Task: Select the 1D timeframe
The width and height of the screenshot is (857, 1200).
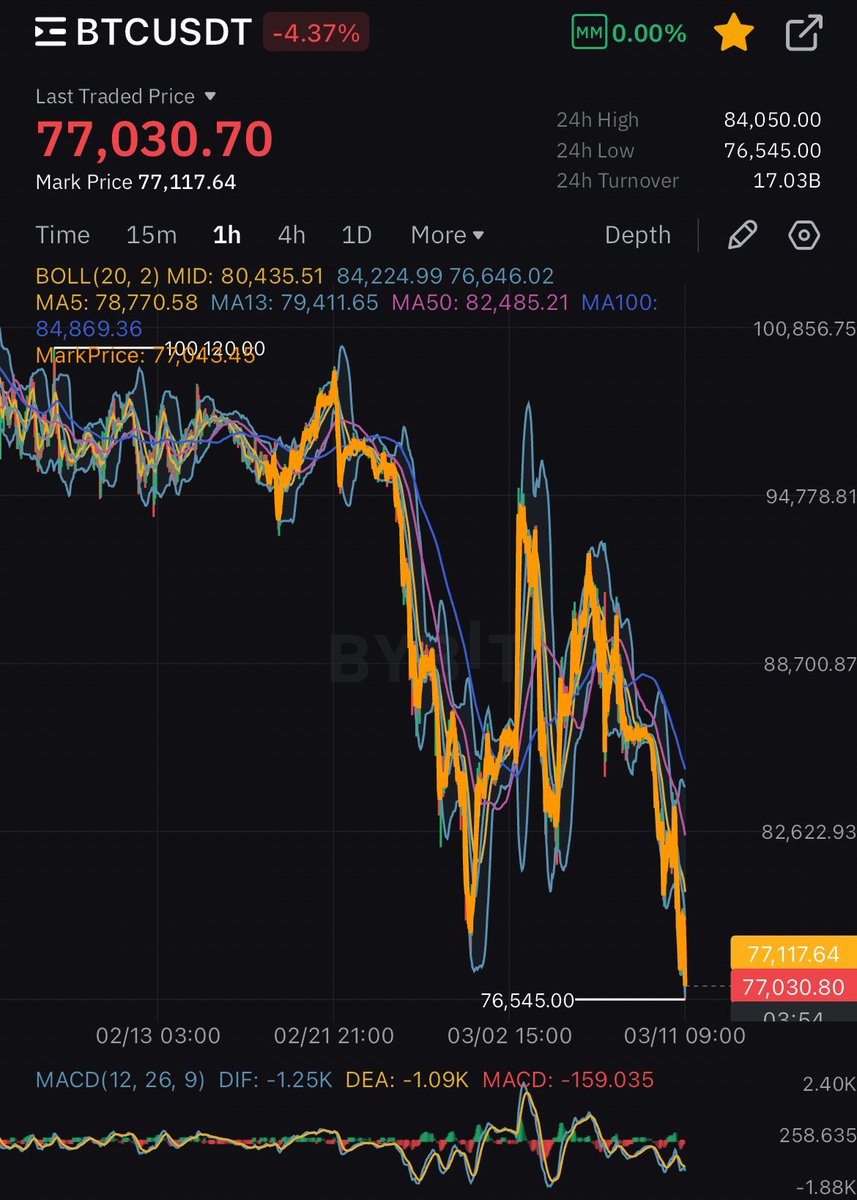Action: (357, 235)
